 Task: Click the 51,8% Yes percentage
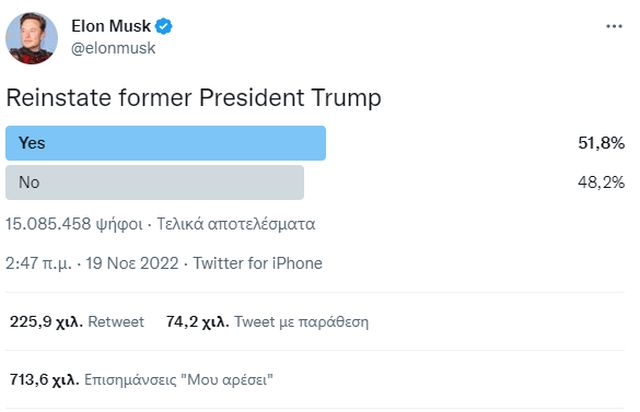pyautogui.click(x=602, y=144)
